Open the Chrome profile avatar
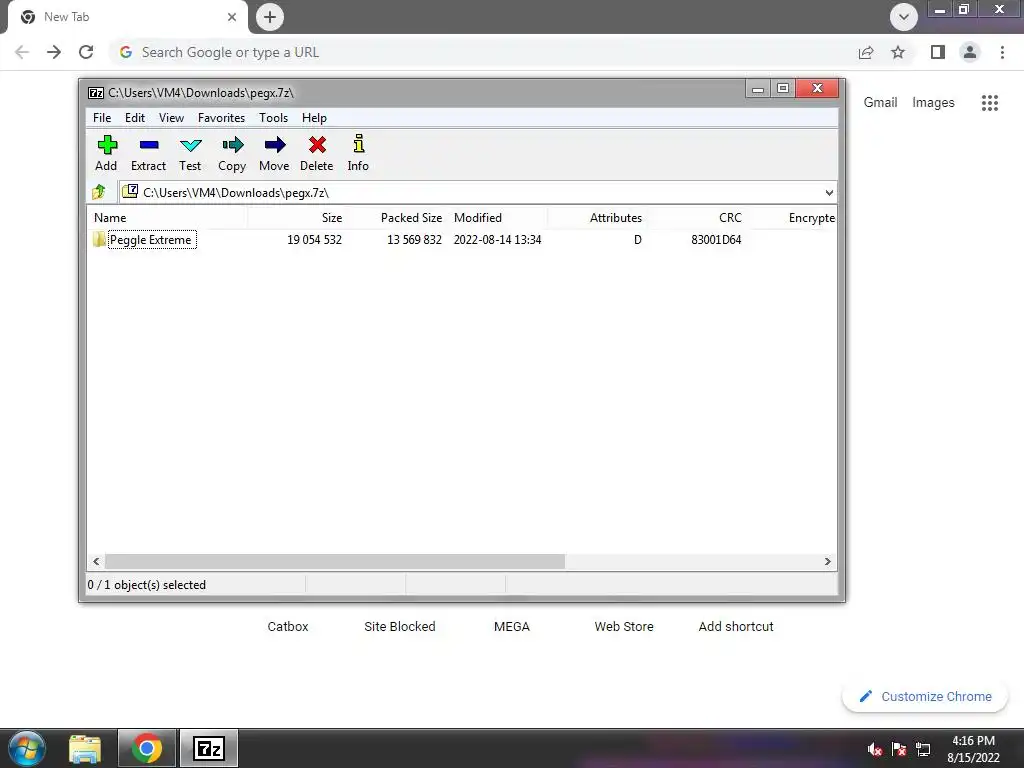Image resolution: width=1024 pixels, height=768 pixels. click(x=970, y=52)
